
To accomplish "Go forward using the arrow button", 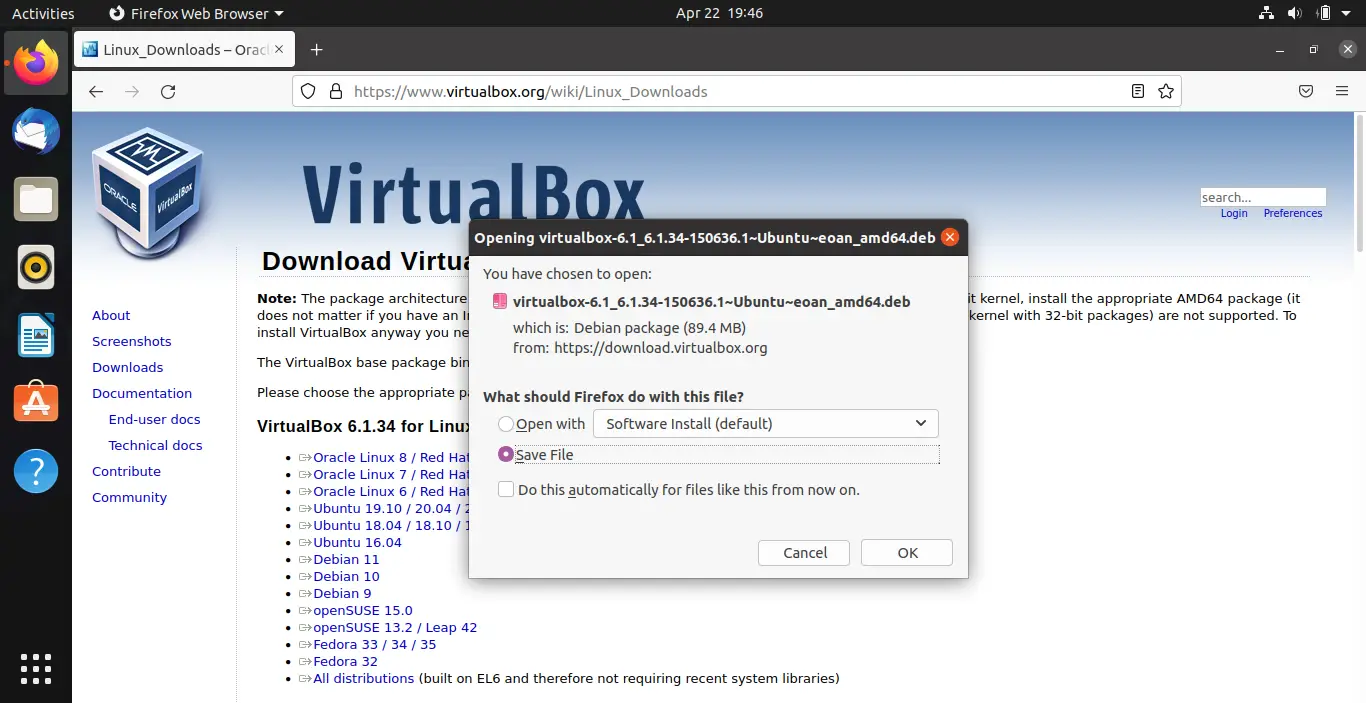I will tap(132, 91).
